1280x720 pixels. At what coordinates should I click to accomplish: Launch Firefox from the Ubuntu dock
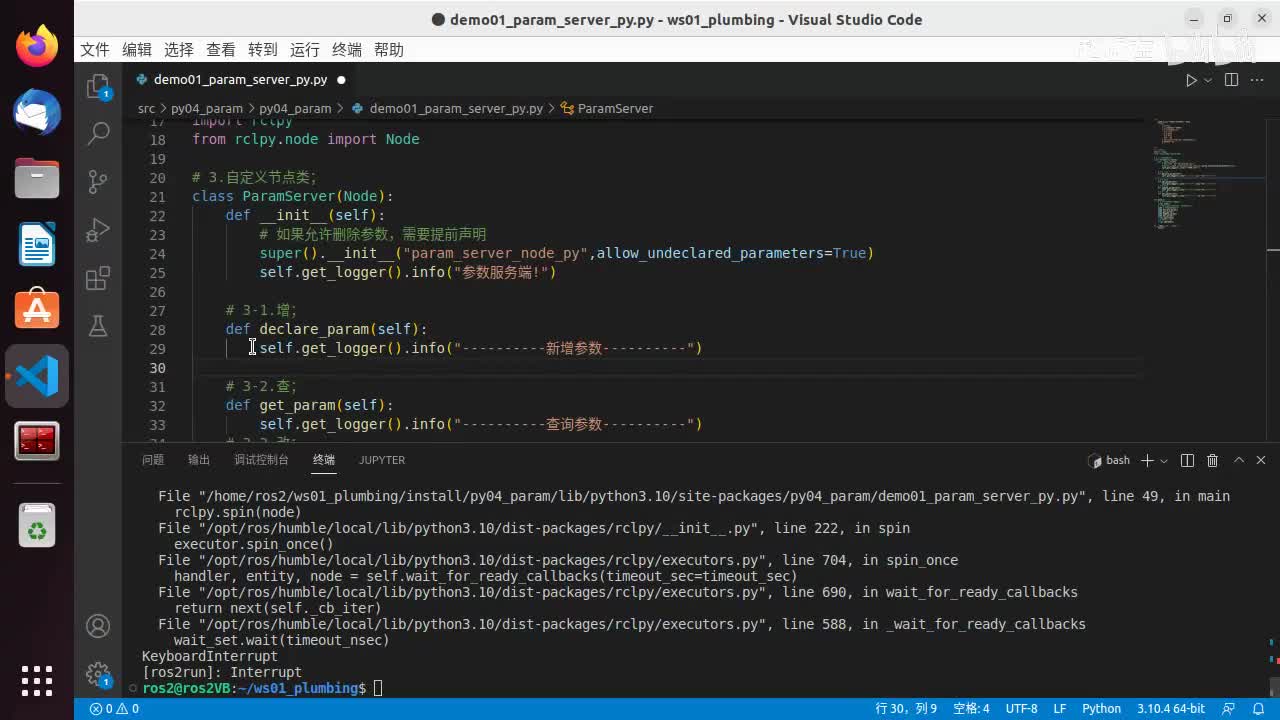point(37,46)
